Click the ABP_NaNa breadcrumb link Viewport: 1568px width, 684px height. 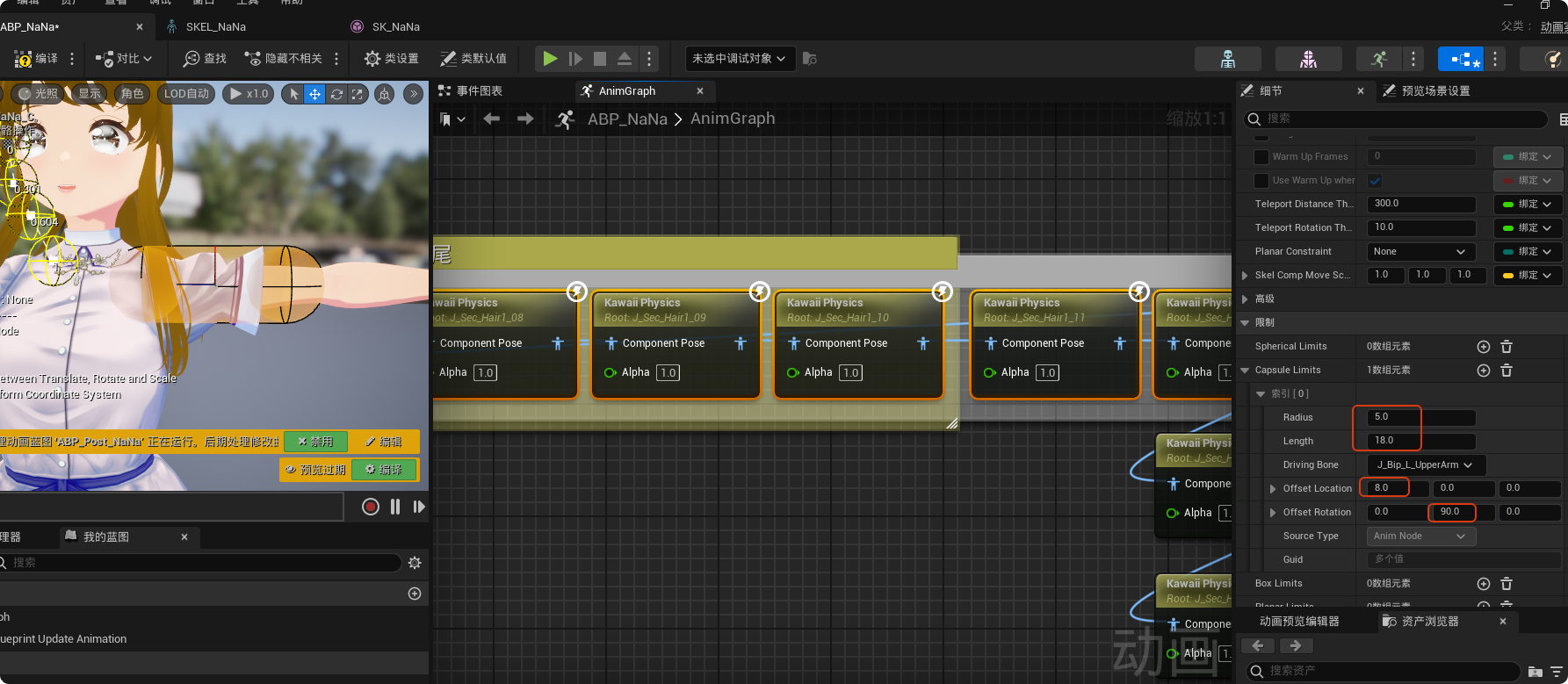627,119
